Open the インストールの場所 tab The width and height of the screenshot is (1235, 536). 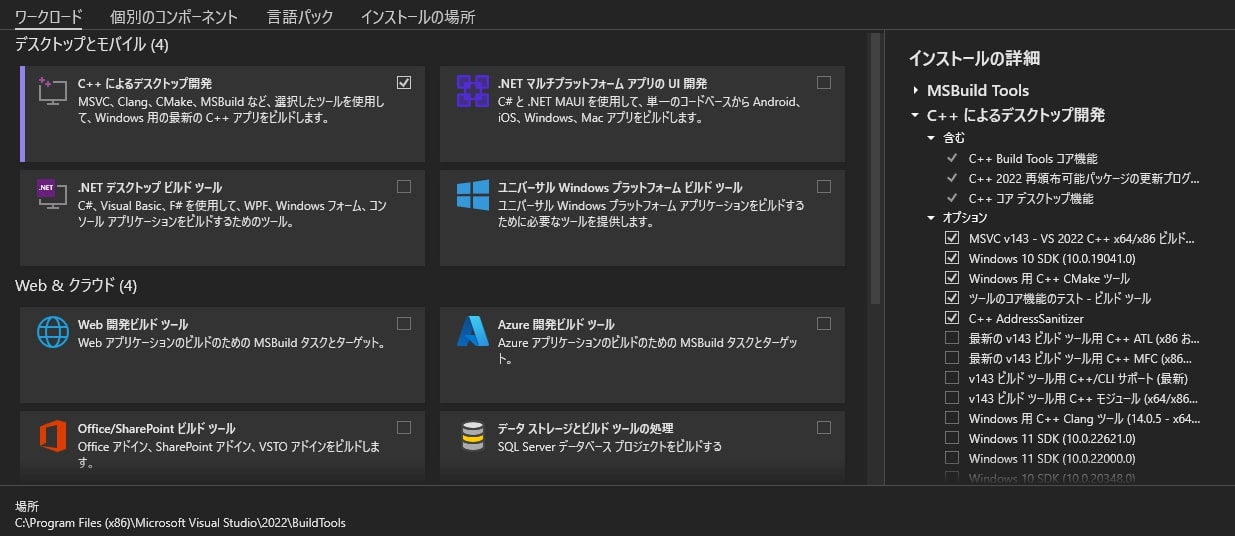coord(417,17)
